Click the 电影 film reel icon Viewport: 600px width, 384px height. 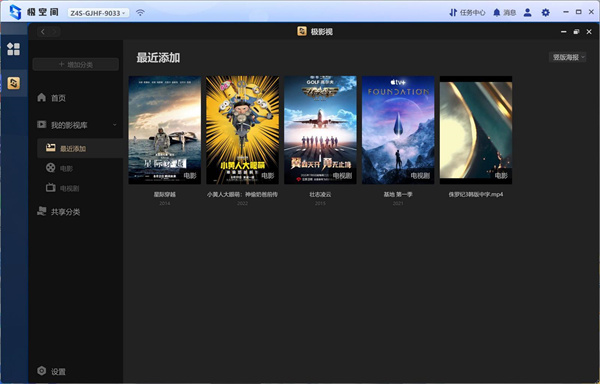pyautogui.click(x=51, y=168)
